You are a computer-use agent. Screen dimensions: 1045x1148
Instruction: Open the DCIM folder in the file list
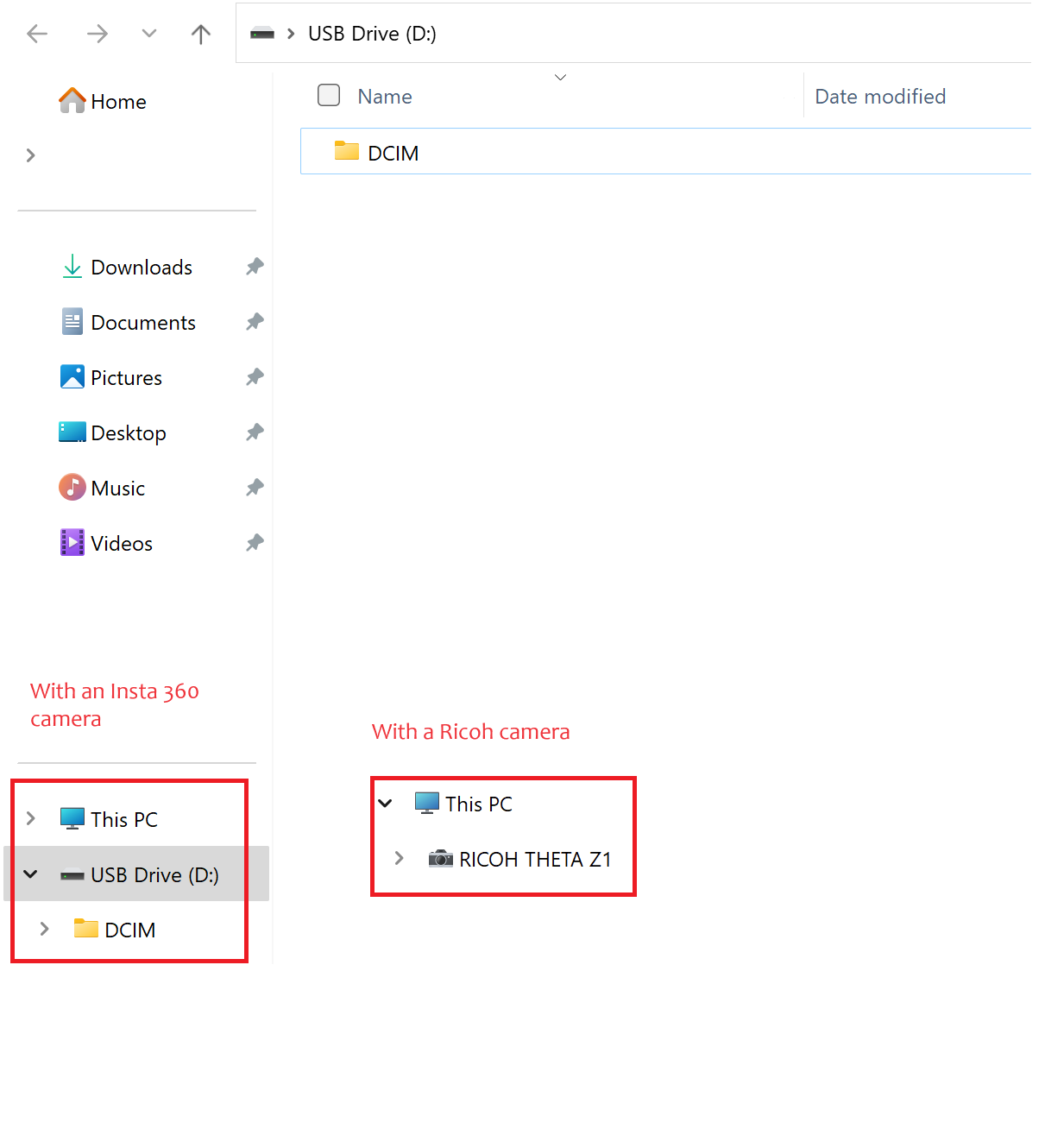393,152
